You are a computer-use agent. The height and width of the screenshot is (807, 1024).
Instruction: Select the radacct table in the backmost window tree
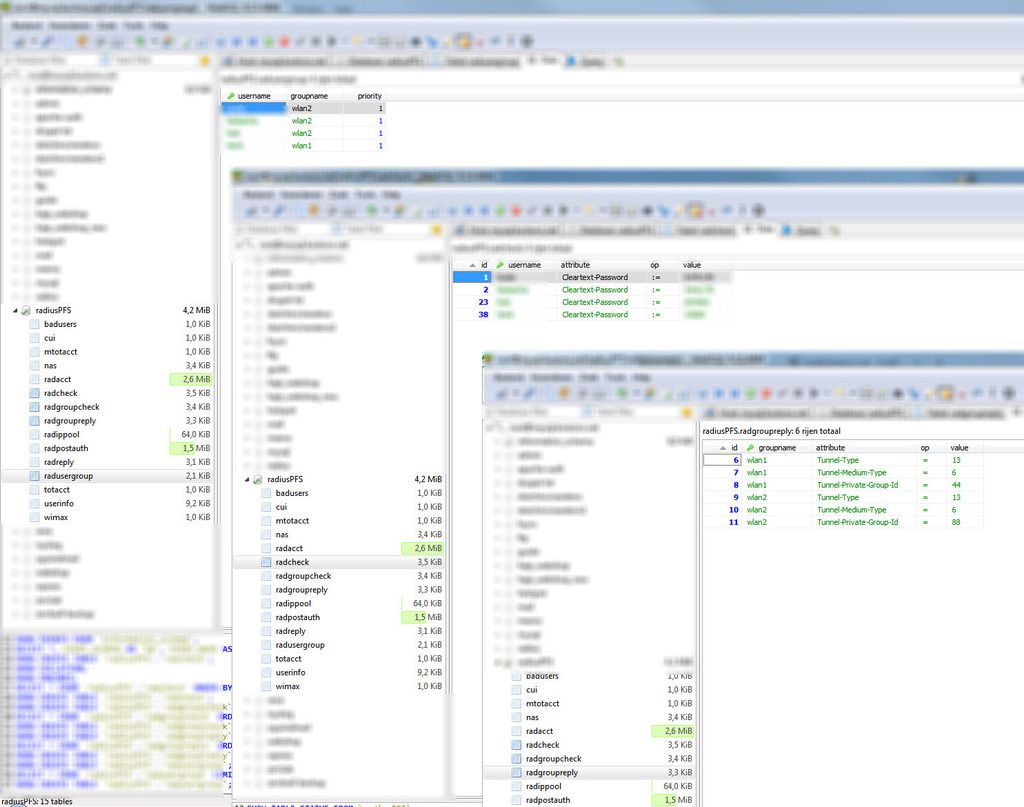[x=57, y=379]
